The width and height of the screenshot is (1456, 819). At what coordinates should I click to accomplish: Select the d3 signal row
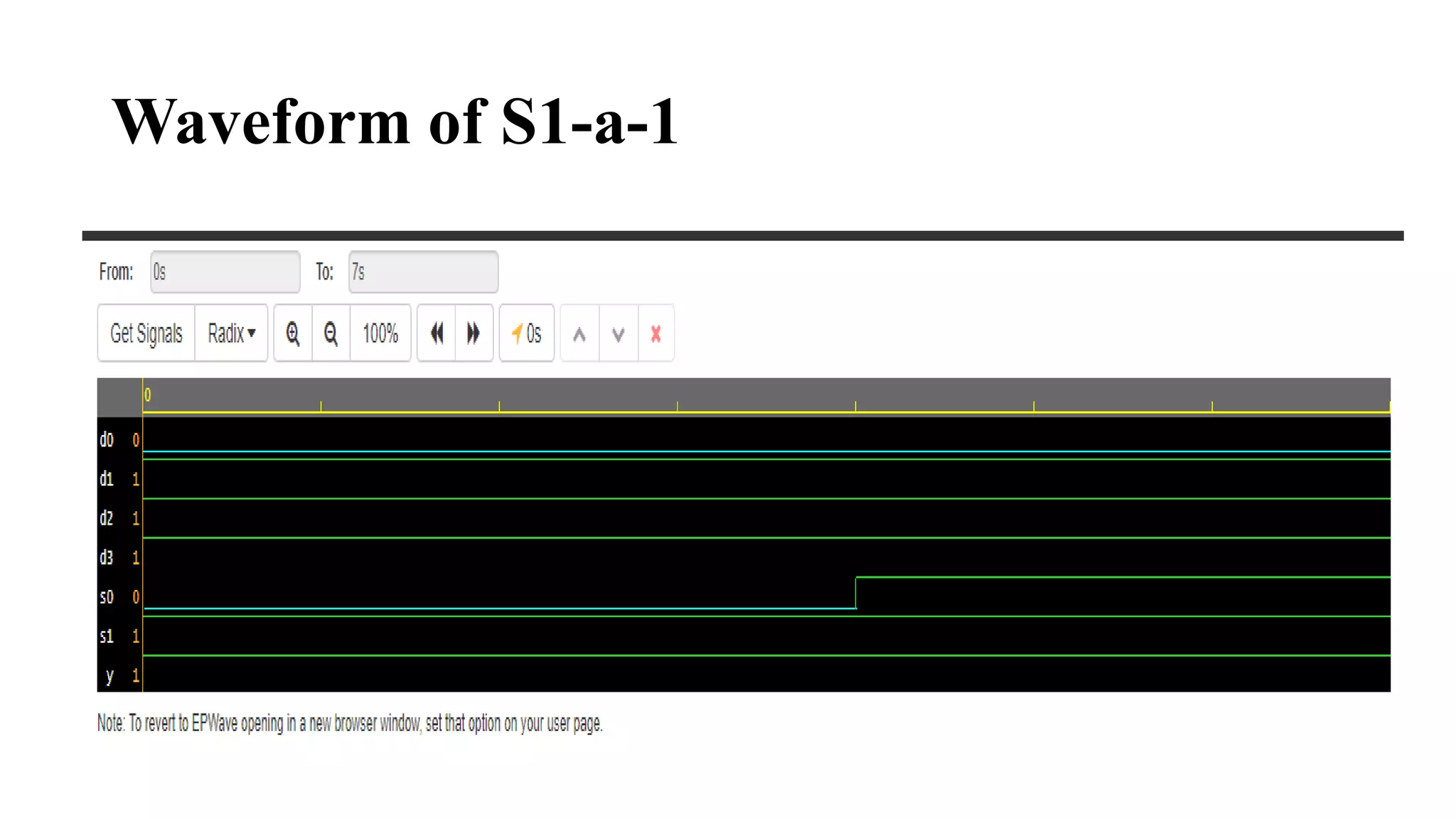coord(744,557)
